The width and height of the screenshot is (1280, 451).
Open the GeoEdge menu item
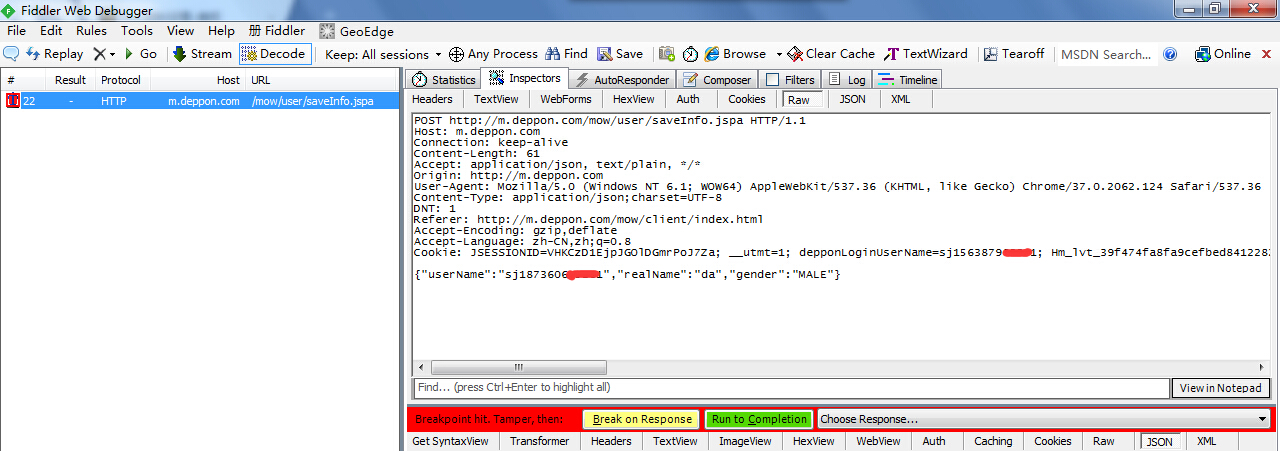click(357, 31)
